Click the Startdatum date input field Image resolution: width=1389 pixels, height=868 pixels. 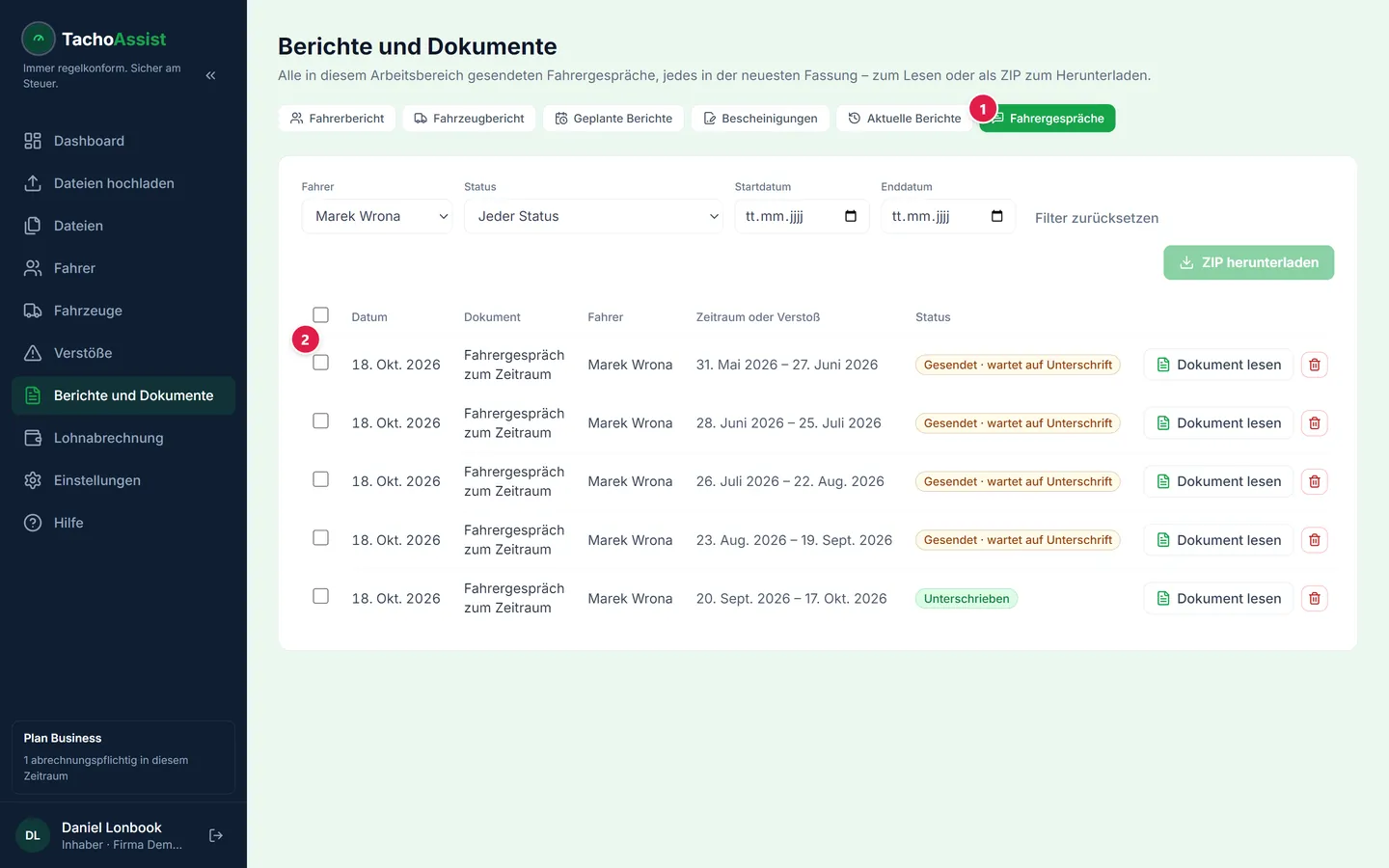[x=802, y=216]
